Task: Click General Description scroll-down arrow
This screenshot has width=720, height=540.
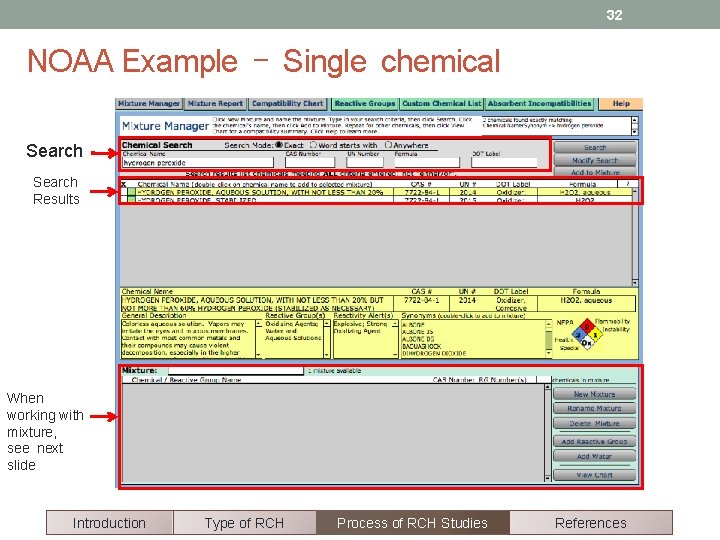Action: click(258, 354)
